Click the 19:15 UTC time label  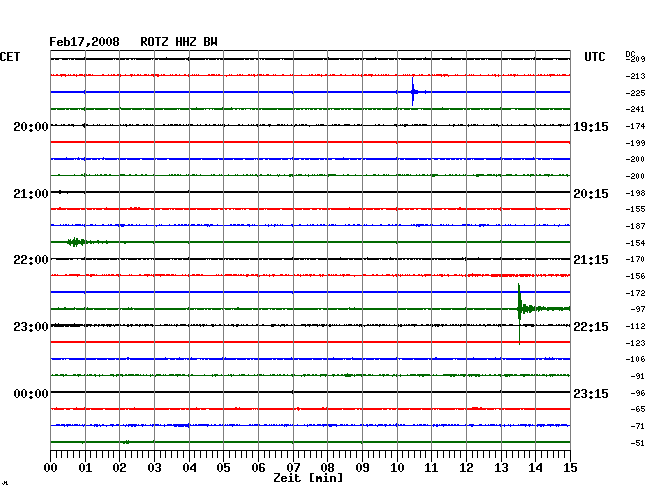point(591,126)
